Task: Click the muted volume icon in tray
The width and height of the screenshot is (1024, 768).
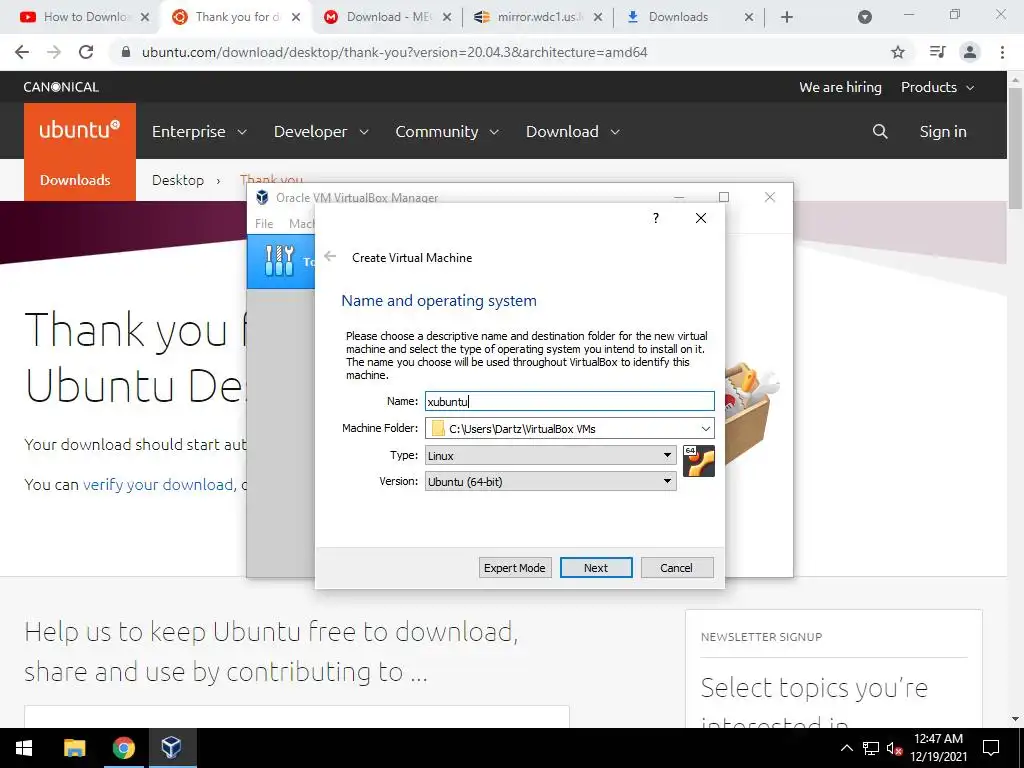Action: [894, 748]
